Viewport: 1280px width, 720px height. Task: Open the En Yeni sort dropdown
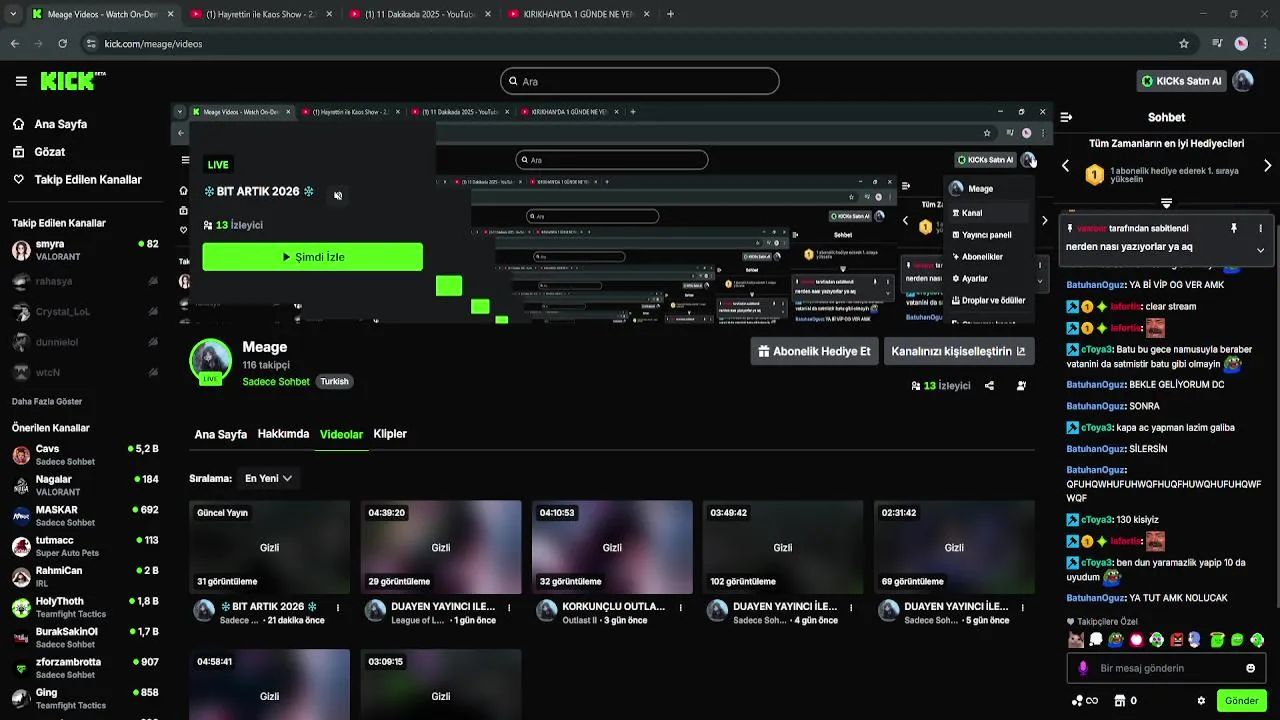pyautogui.click(x=268, y=478)
